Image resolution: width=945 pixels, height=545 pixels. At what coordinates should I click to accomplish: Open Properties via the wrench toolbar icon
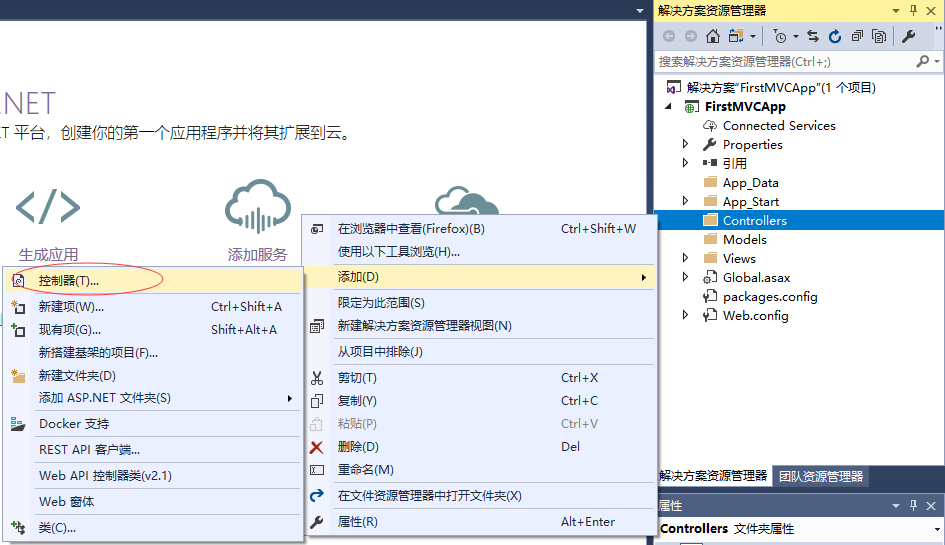pos(908,36)
